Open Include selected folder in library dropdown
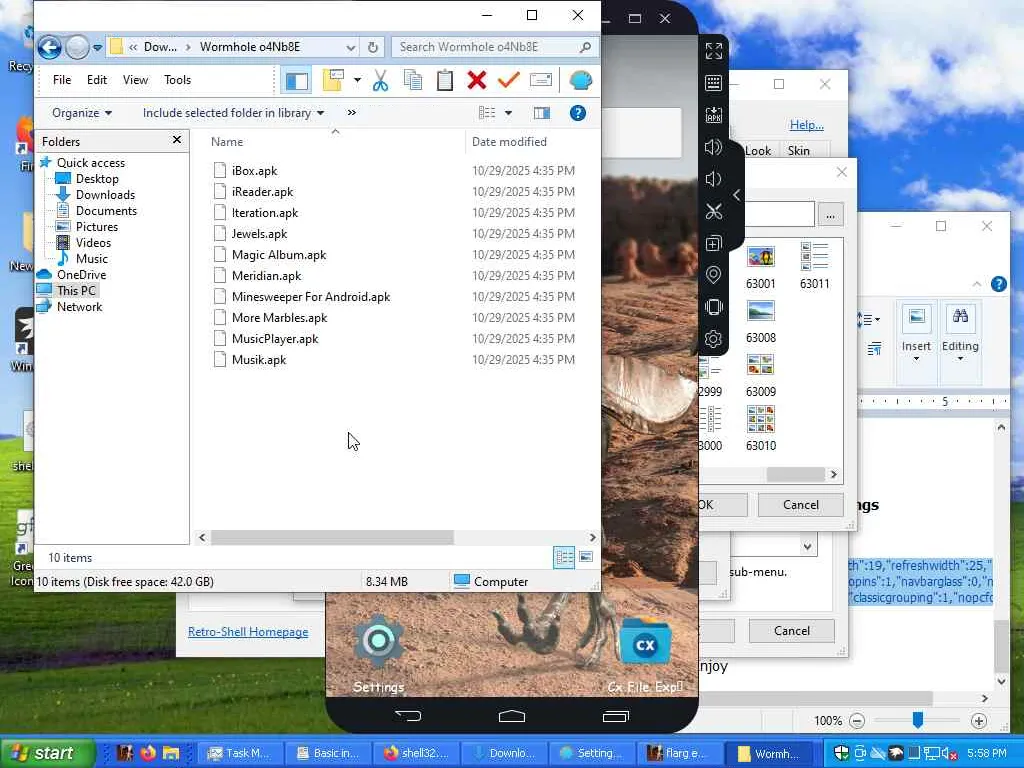Viewport: 1024px width, 768px height. click(x=233, y=113)
